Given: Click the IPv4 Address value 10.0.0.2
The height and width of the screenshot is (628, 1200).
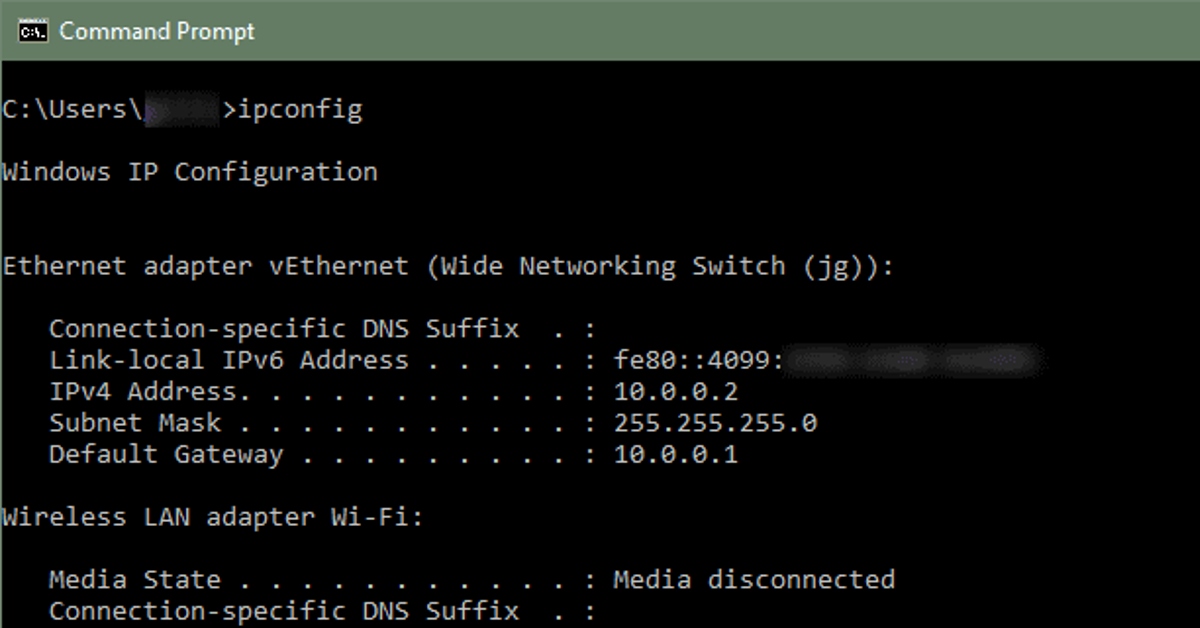Looking at the screenshot, I should pos(677,391).
